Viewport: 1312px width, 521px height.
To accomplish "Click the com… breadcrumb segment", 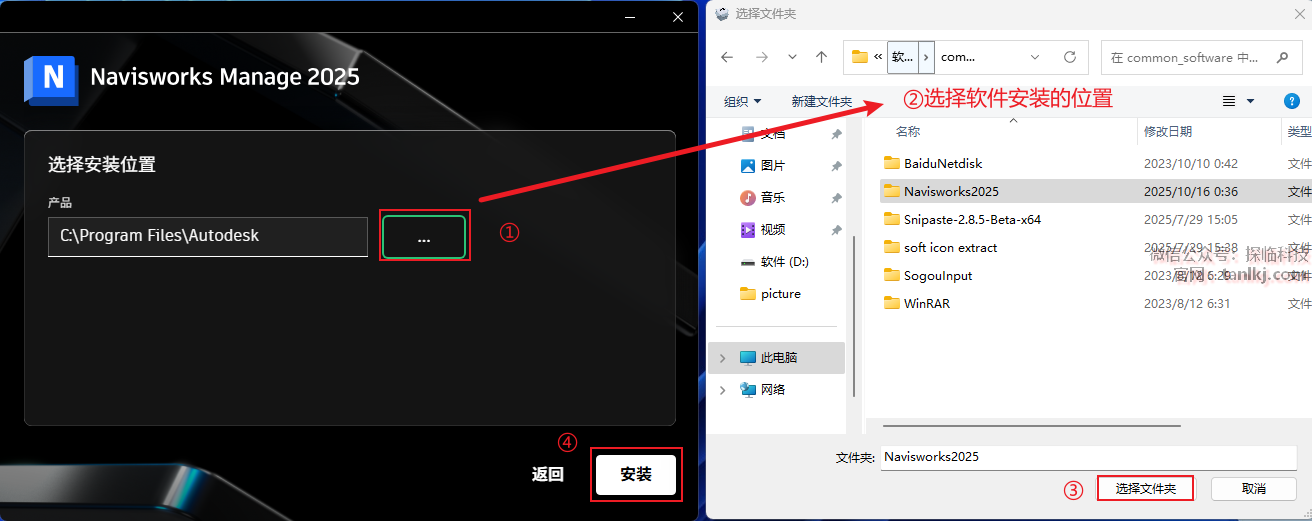I will tap(958, 57).
